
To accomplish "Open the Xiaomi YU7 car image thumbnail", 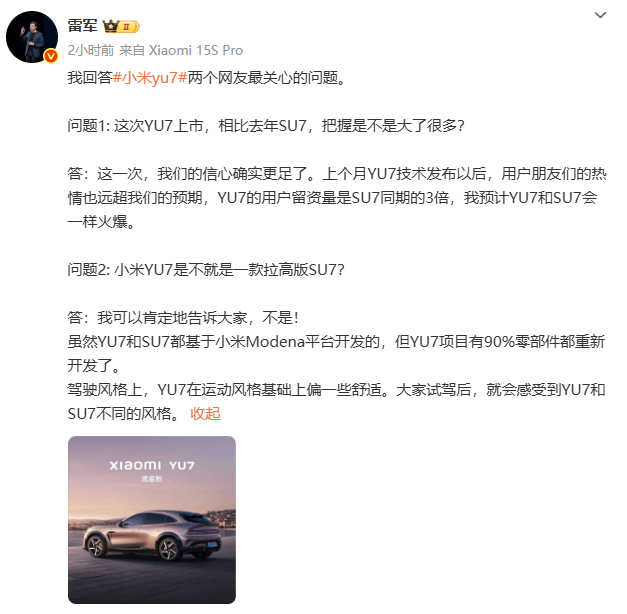I will 152,520.
